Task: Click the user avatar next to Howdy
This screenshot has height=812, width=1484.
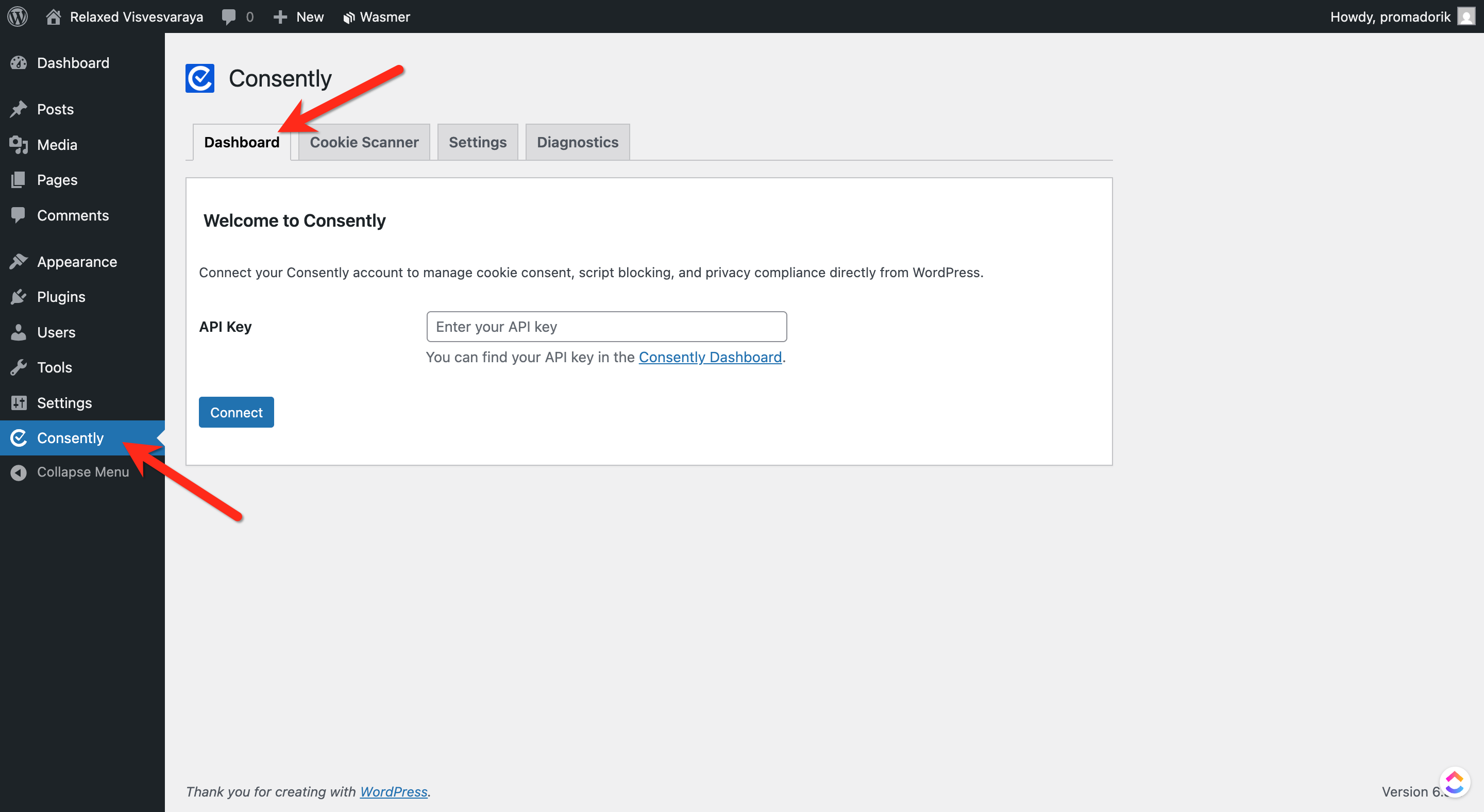Action: tap(1465, 16)
